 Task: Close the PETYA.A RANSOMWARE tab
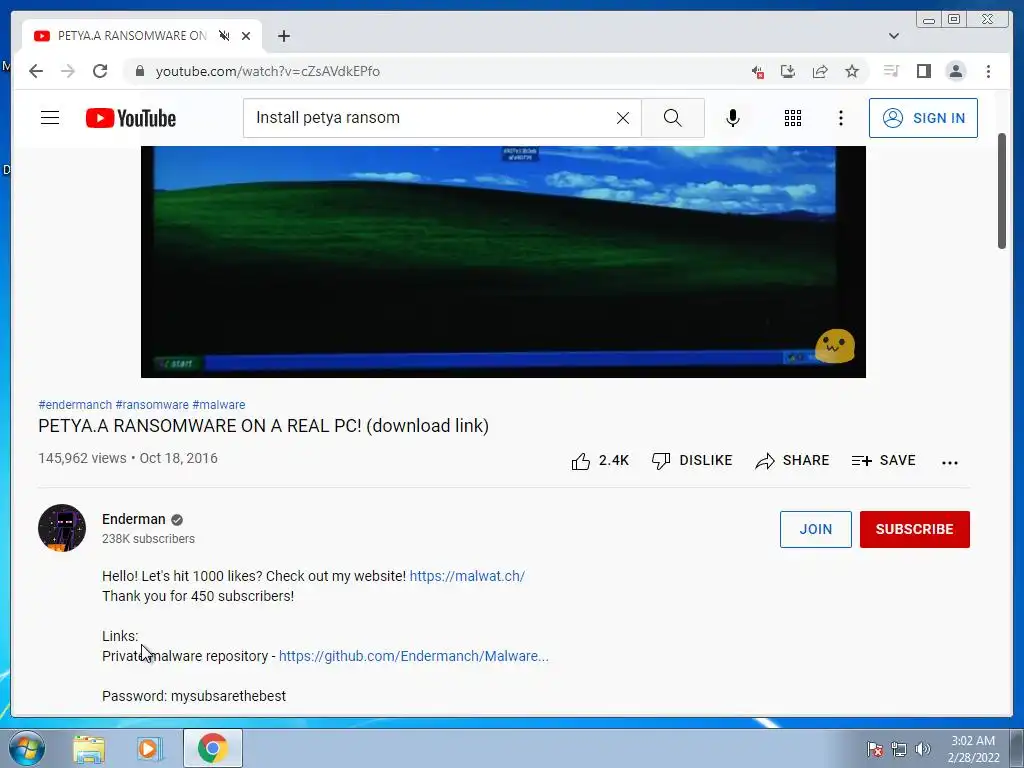coord(246,36)
